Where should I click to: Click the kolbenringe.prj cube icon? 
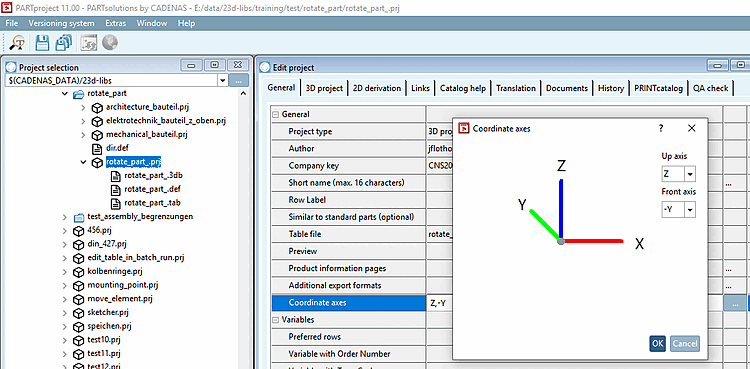tap(78, 272)
